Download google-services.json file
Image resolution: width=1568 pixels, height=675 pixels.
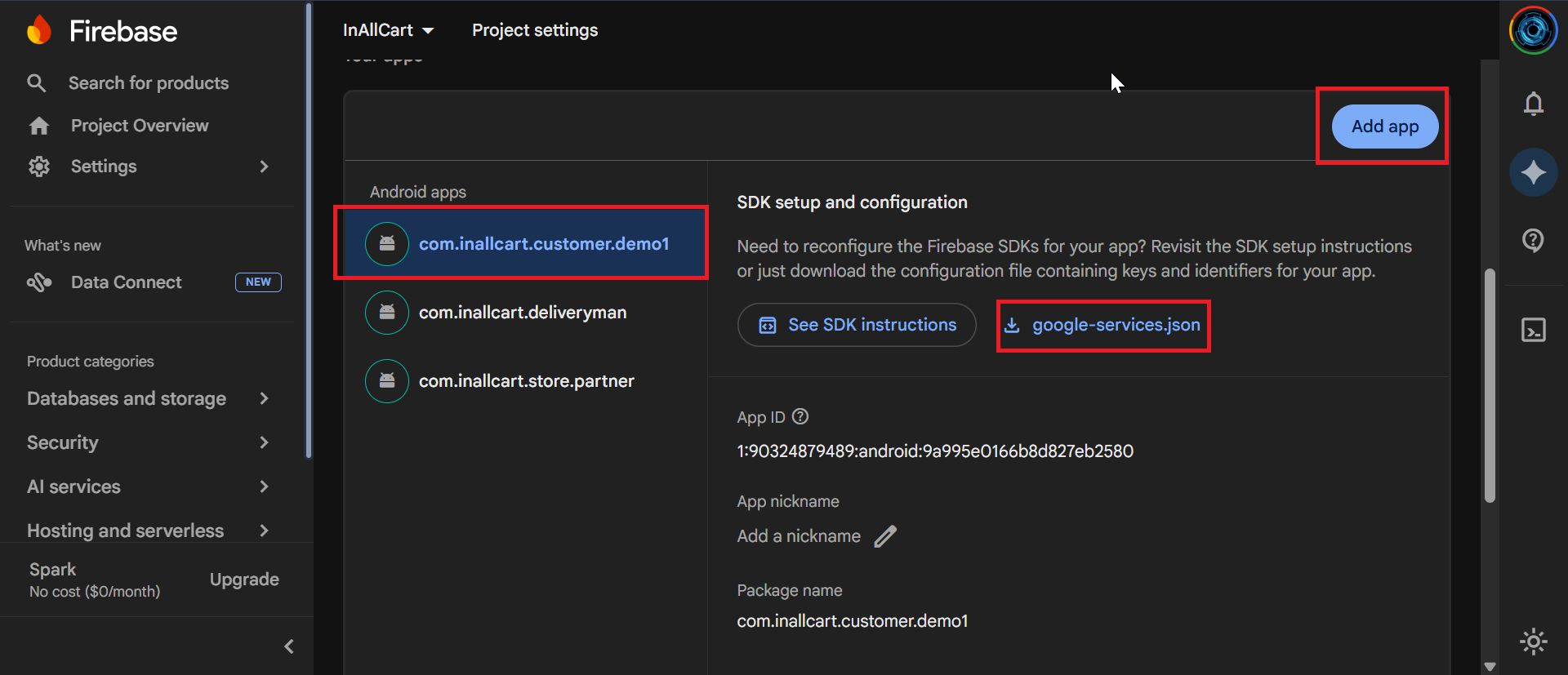tap(1103, 325)
